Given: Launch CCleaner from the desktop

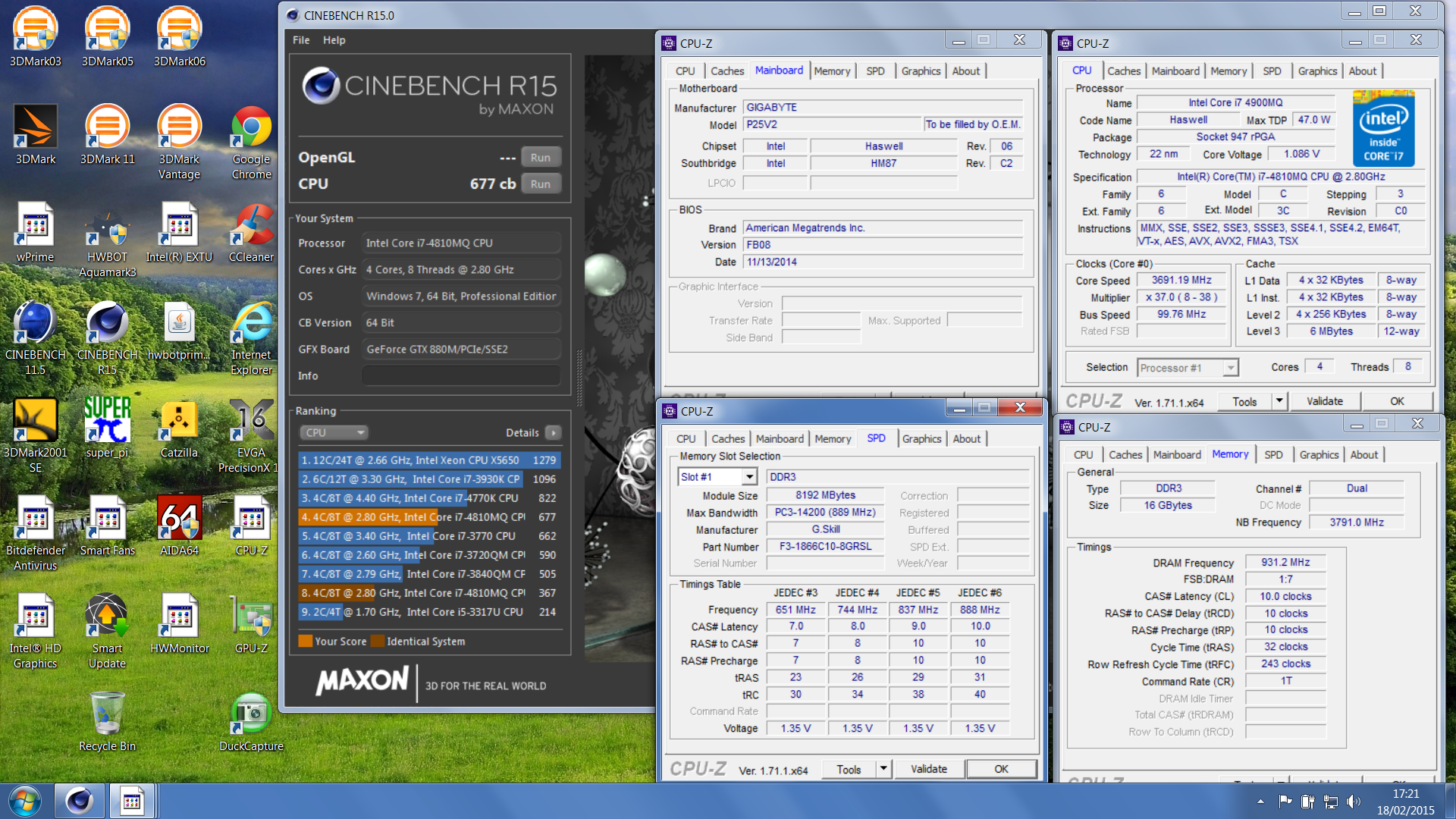Looking at the screenshot, I should point(251,233).
